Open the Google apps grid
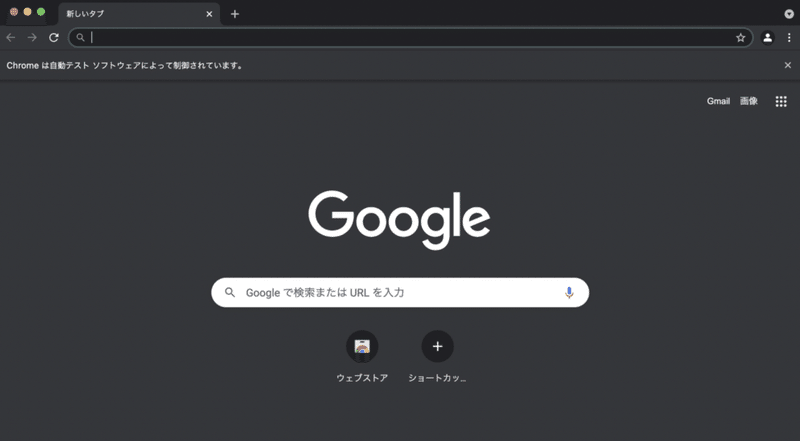The width and height of the screenshot is (800, 441). [x=781, y=101]
